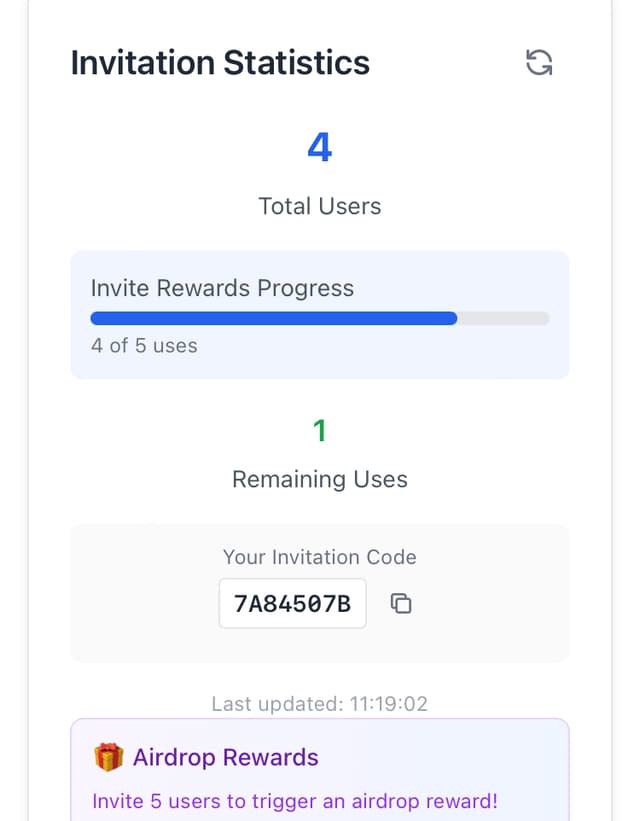This screenshot has height=821, width=640.
Task: Select the Your Invitation Code label
Action: (320, 557)
